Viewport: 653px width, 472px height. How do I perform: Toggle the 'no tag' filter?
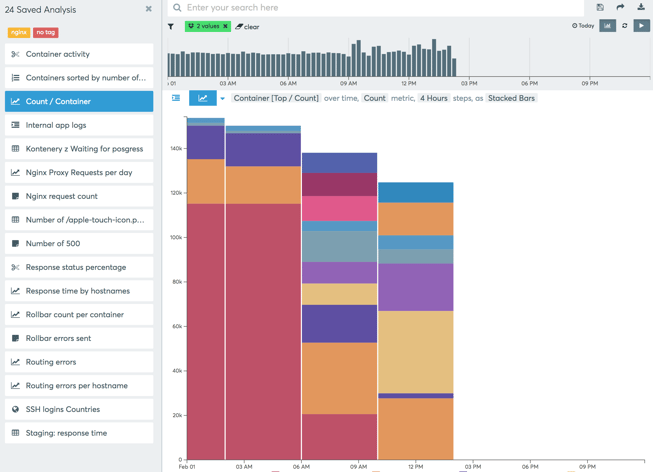46,33
